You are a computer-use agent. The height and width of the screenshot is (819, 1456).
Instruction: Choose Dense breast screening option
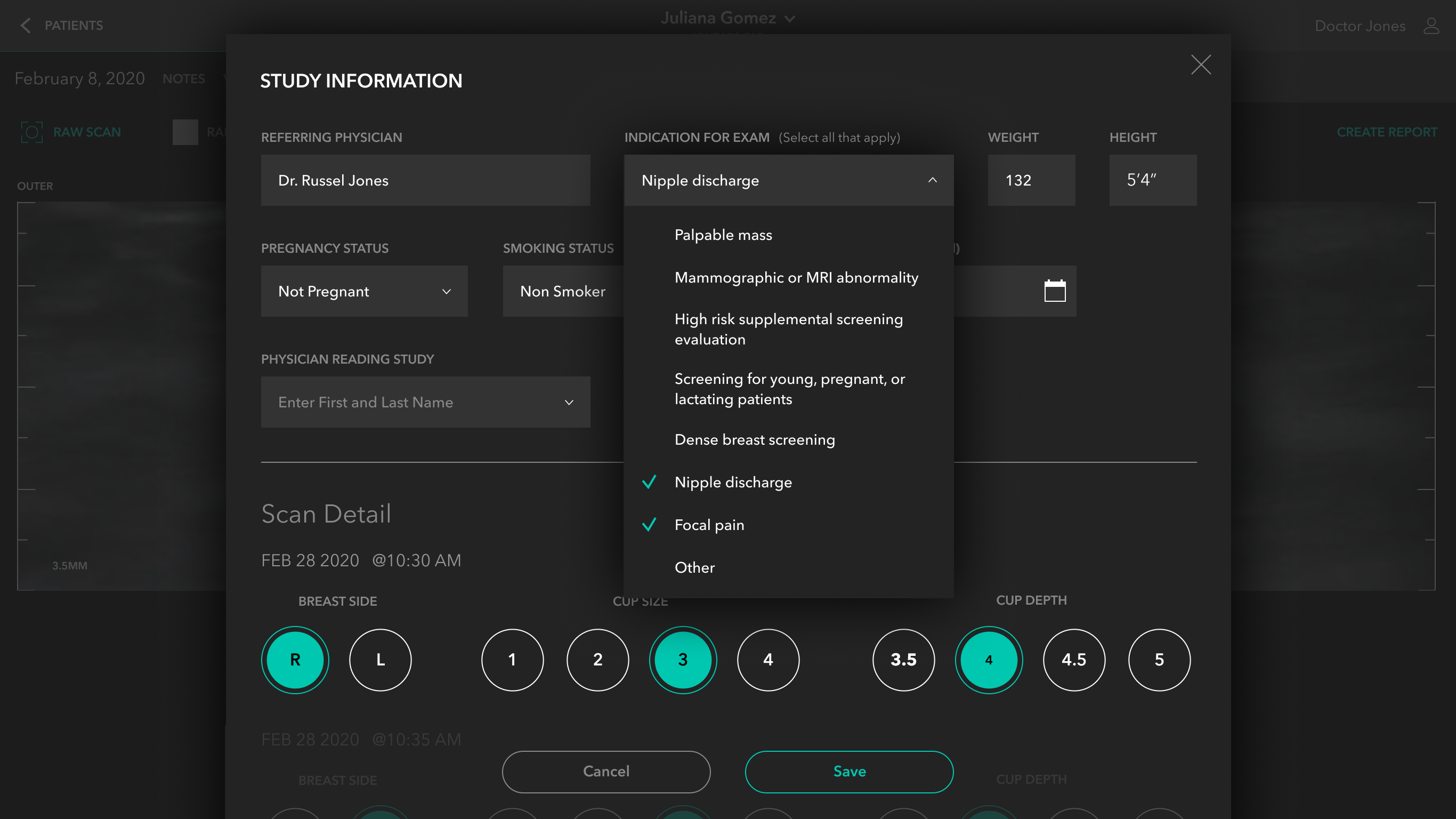coord(754,439)
